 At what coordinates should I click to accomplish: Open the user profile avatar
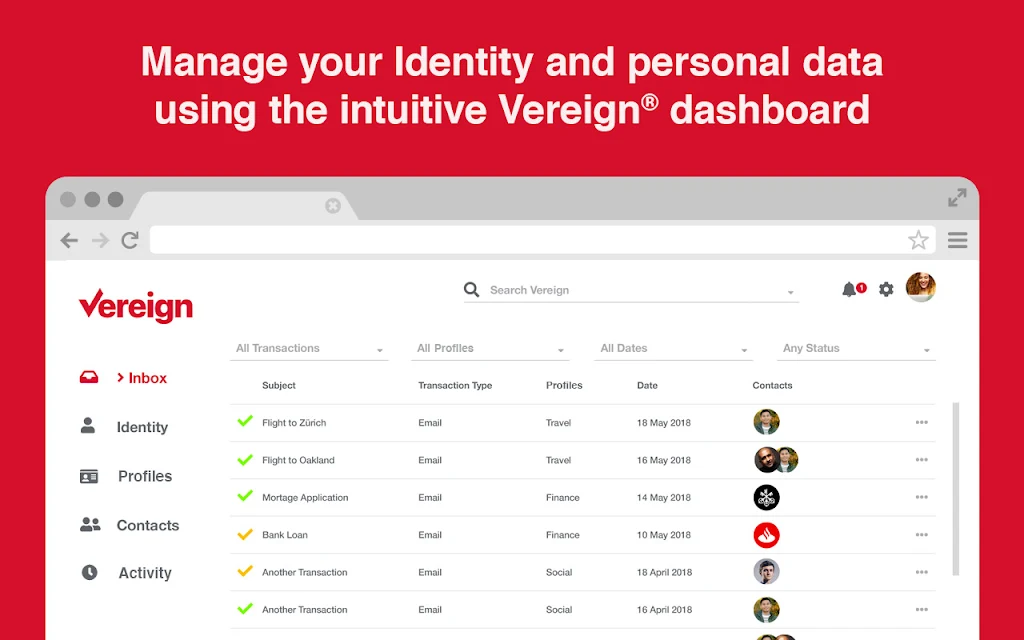[x=921, y=287]
